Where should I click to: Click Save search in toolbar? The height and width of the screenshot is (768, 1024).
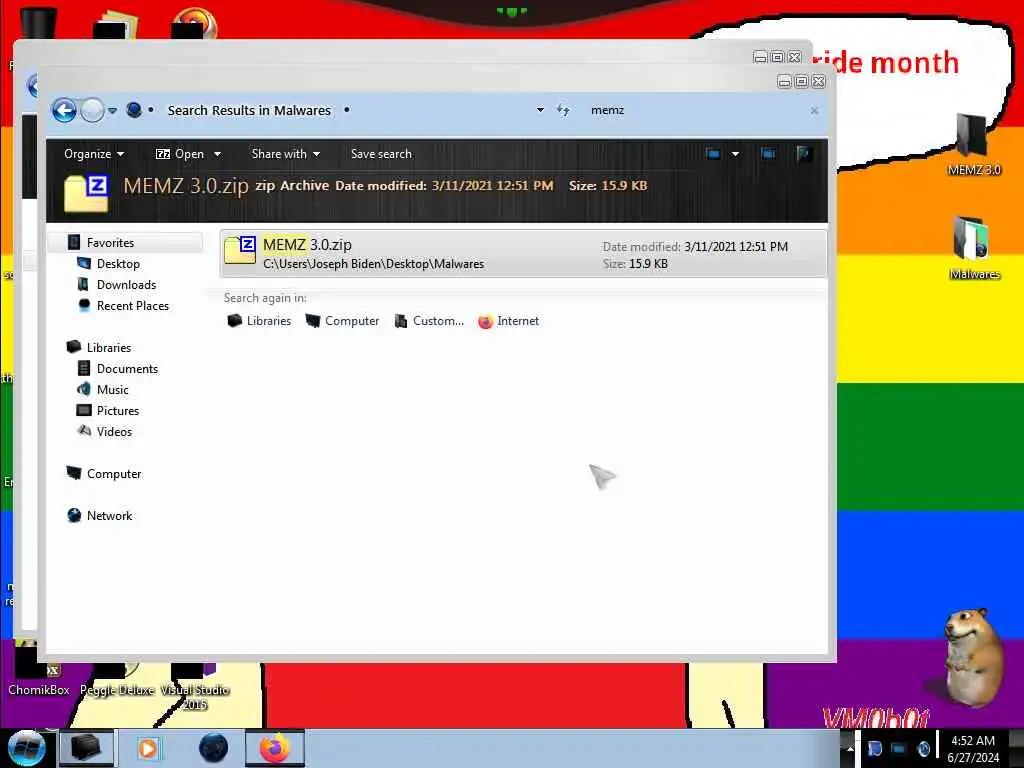coord(381,154)
